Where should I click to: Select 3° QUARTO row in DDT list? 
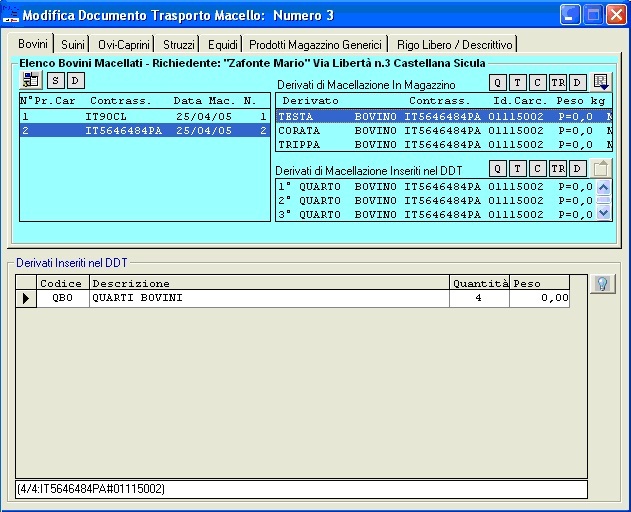[435, 214]
